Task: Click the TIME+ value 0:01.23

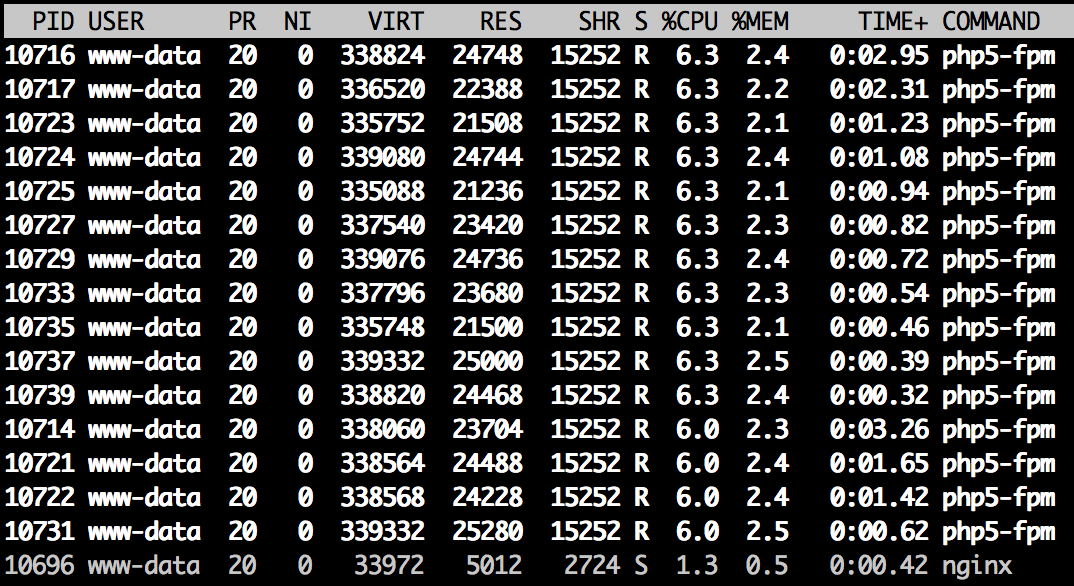Action: (x=879, y=123)
